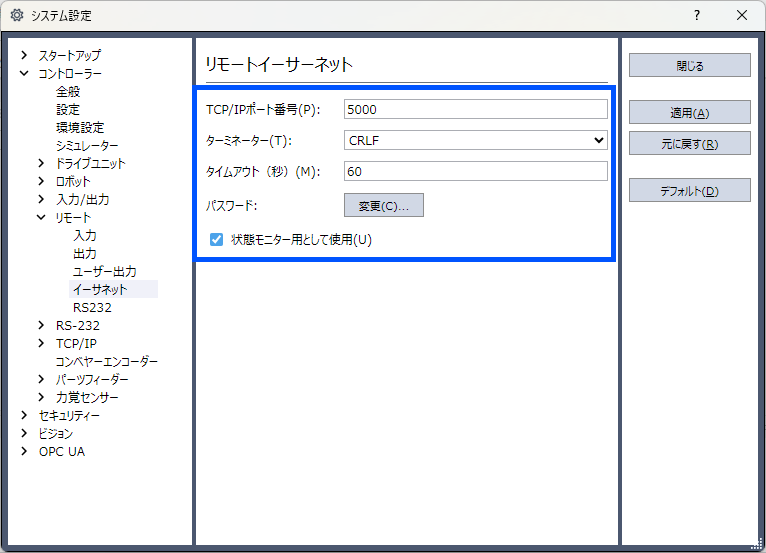
Task: Click the 変更(C)... password button
Action: tap(383, 205)
